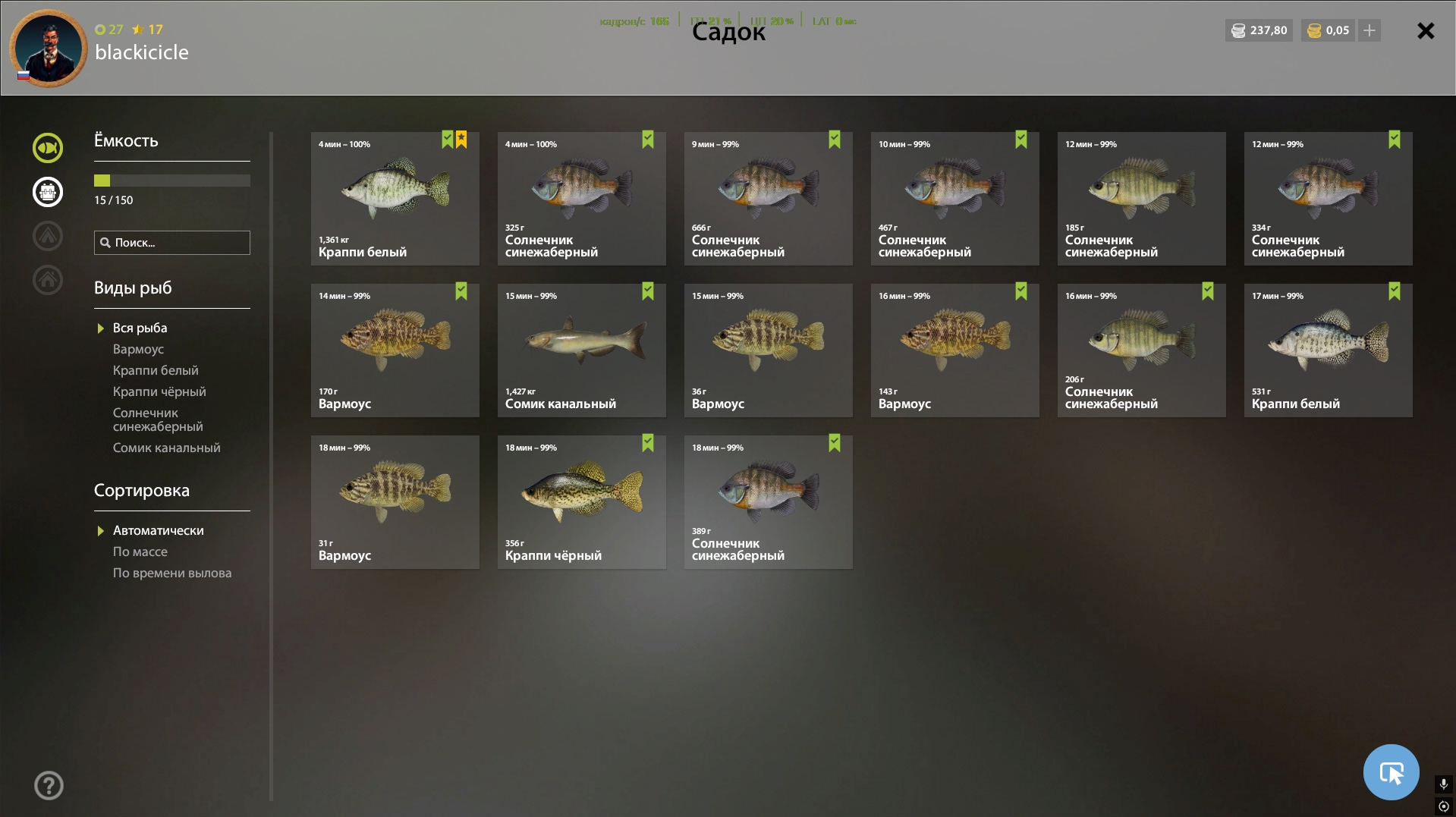Filter fish by Сомик канальный
The height and width of the screenshot is (817, 1456).
pos(167,448)
